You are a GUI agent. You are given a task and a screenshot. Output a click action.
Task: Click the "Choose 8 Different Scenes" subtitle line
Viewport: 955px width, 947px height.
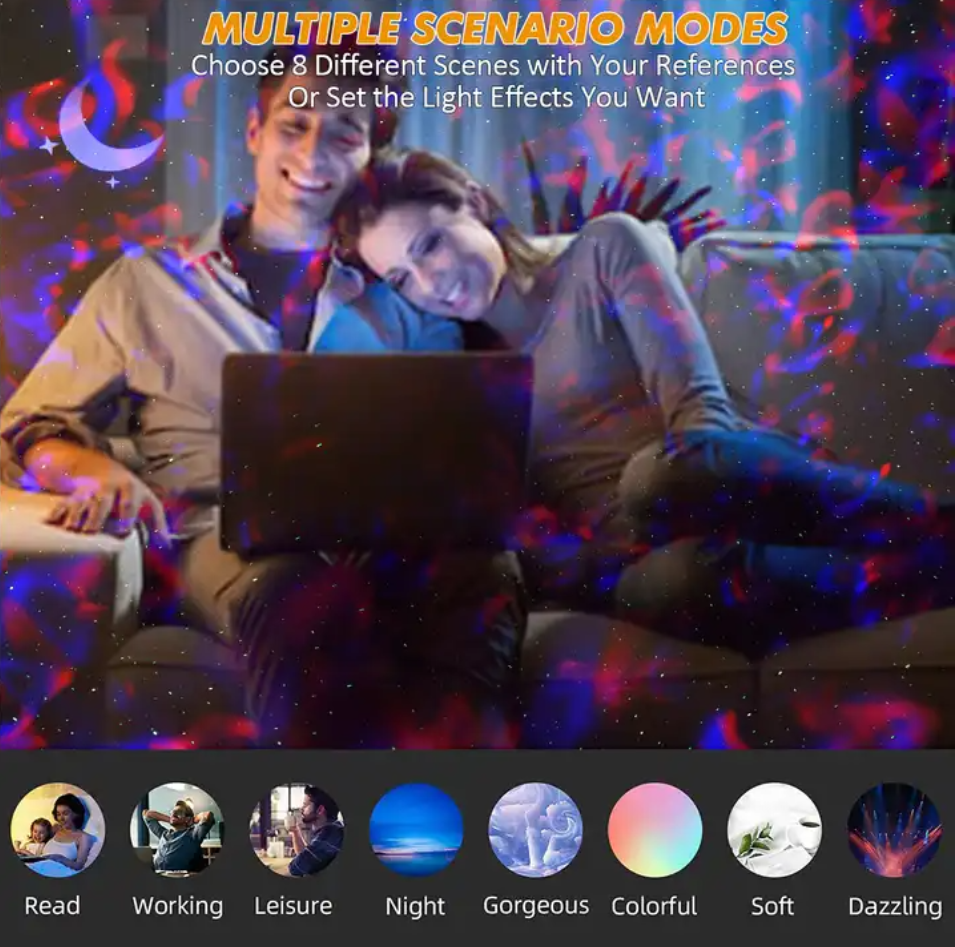click(493, 66)
